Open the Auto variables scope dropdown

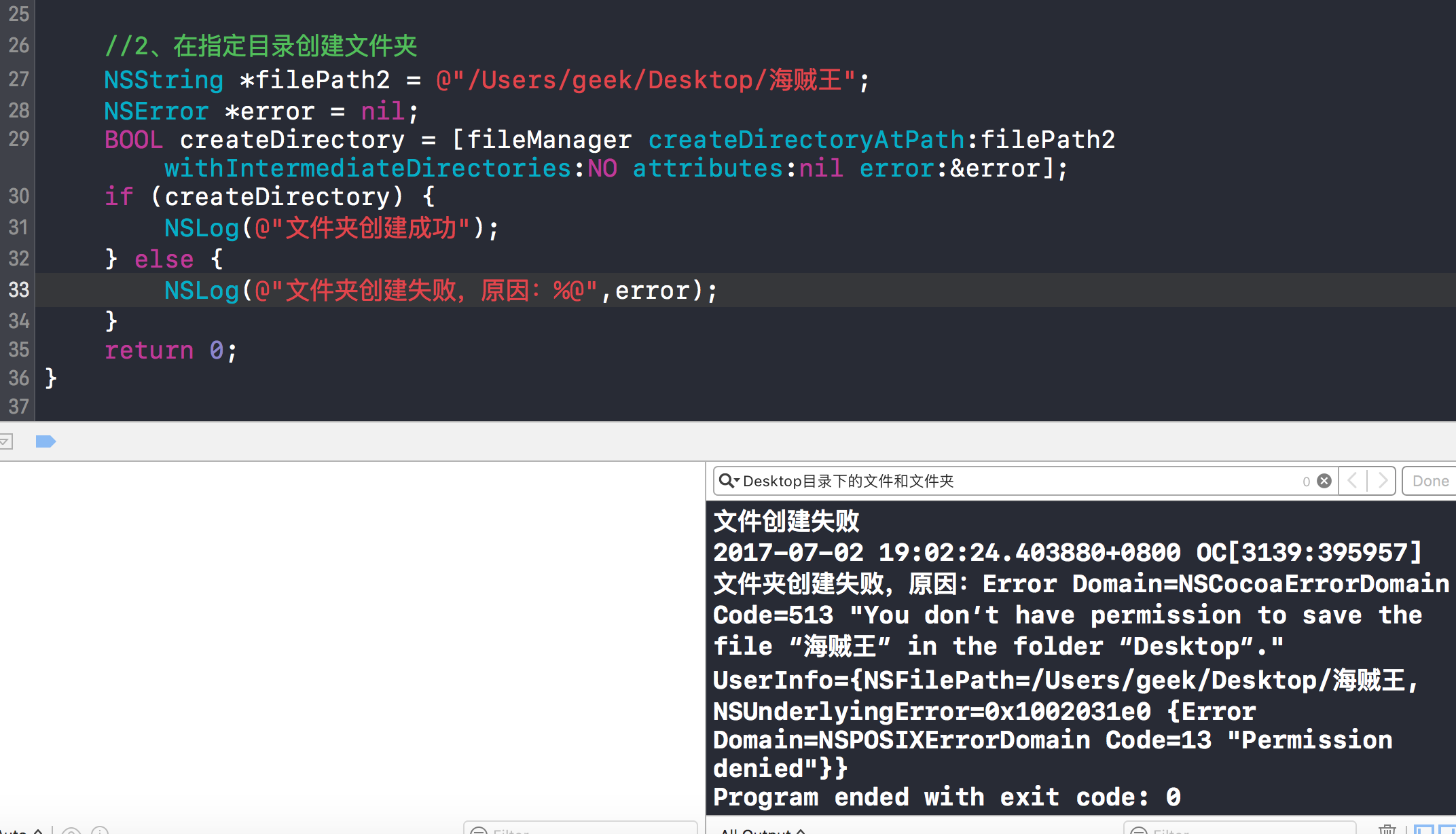pos(20,831)
